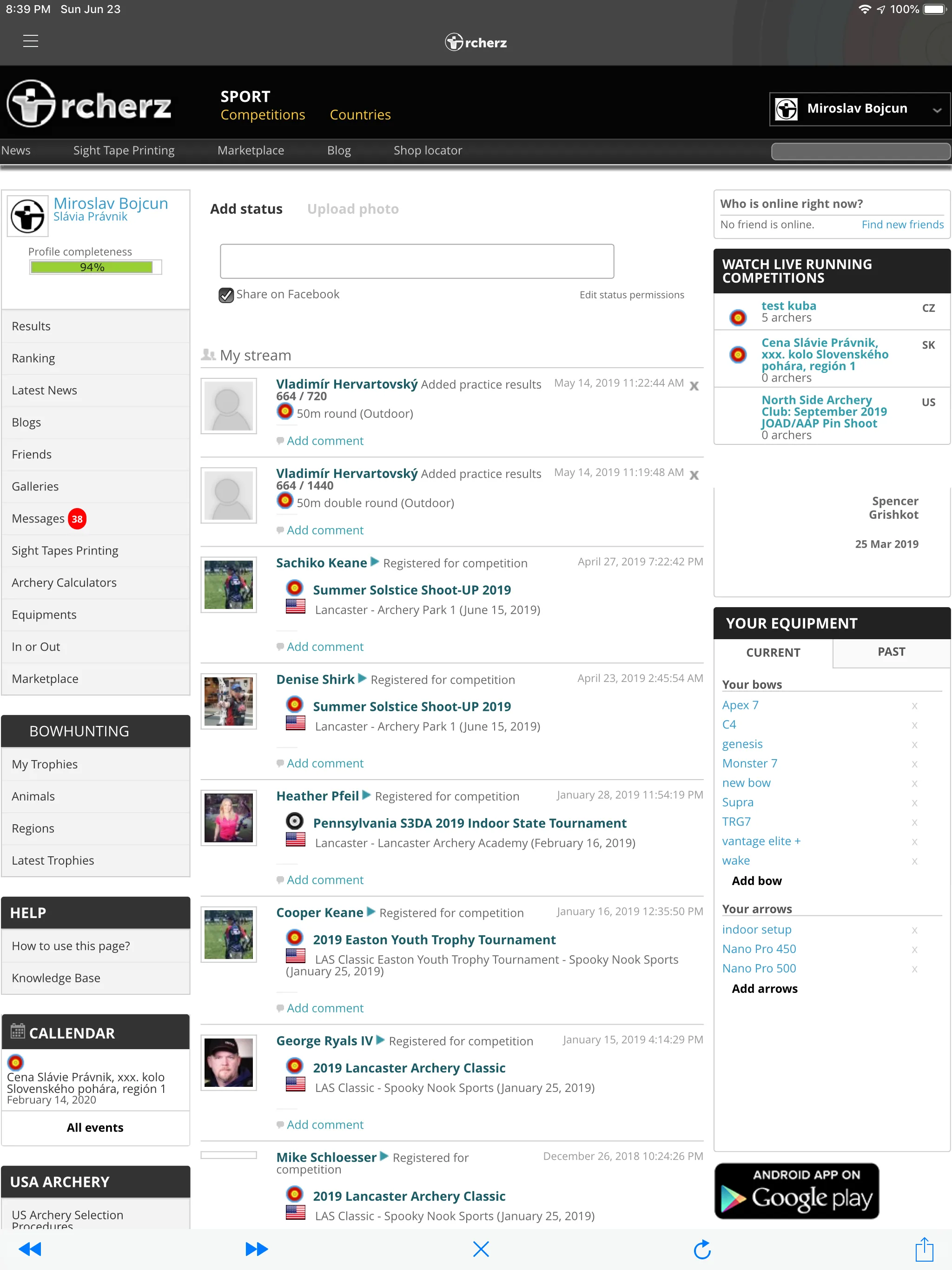This screenshot has width=952, height=1270.
Task: Open Heather Pfeil's profile picture
Action: point(229,818)
